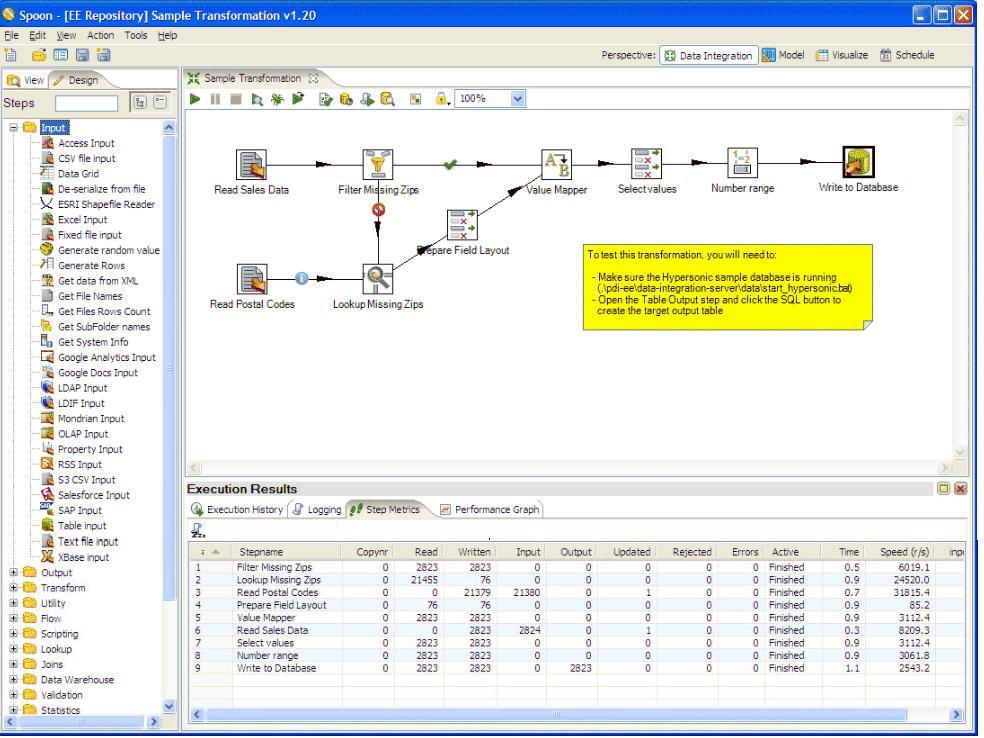The height and width of the screenshot is (738, 984).
Task: Open the Tools menu
Action: [x=136, y=35]
